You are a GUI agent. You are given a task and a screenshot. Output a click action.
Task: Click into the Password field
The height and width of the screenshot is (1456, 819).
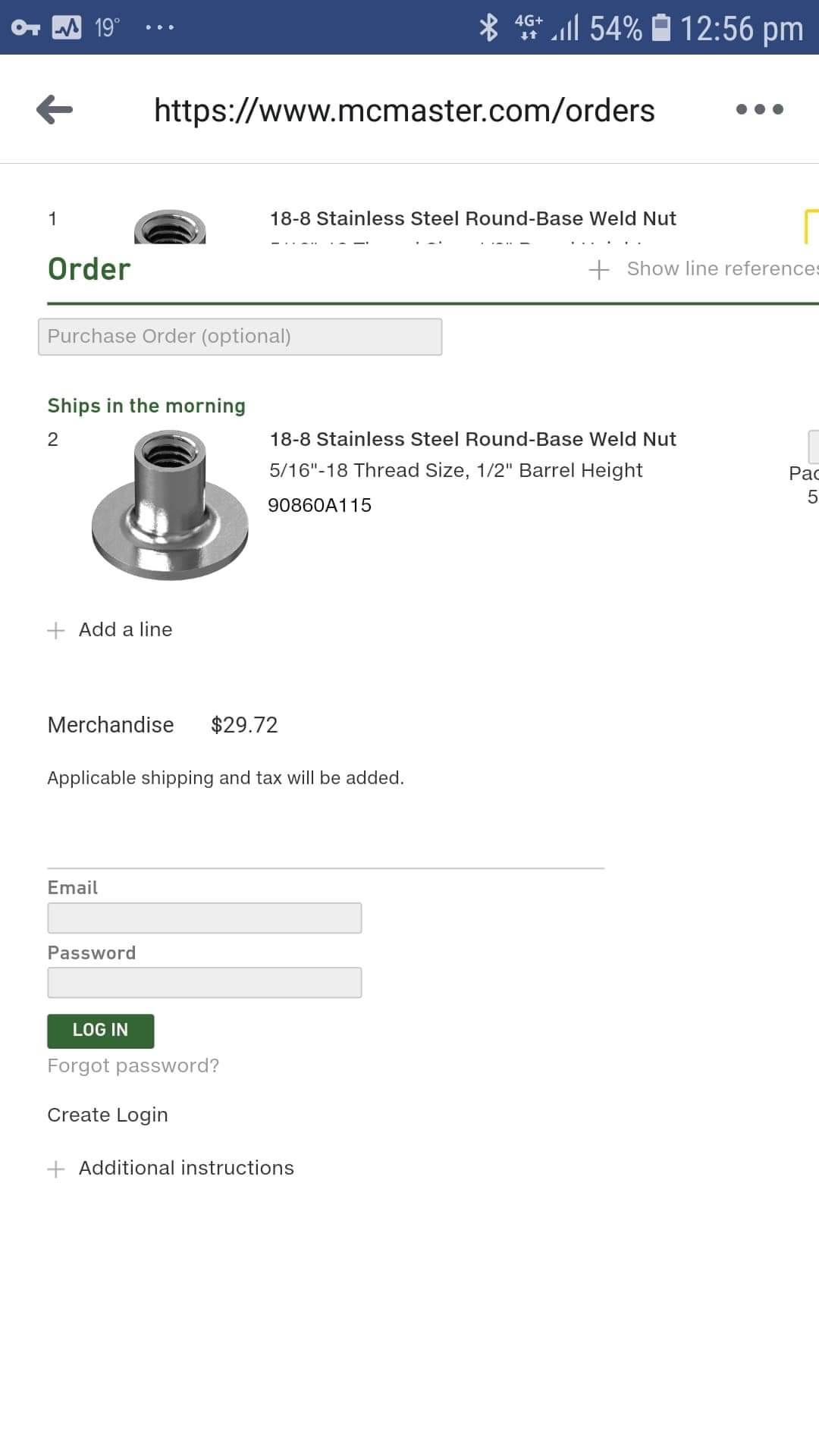coord(204,983)
